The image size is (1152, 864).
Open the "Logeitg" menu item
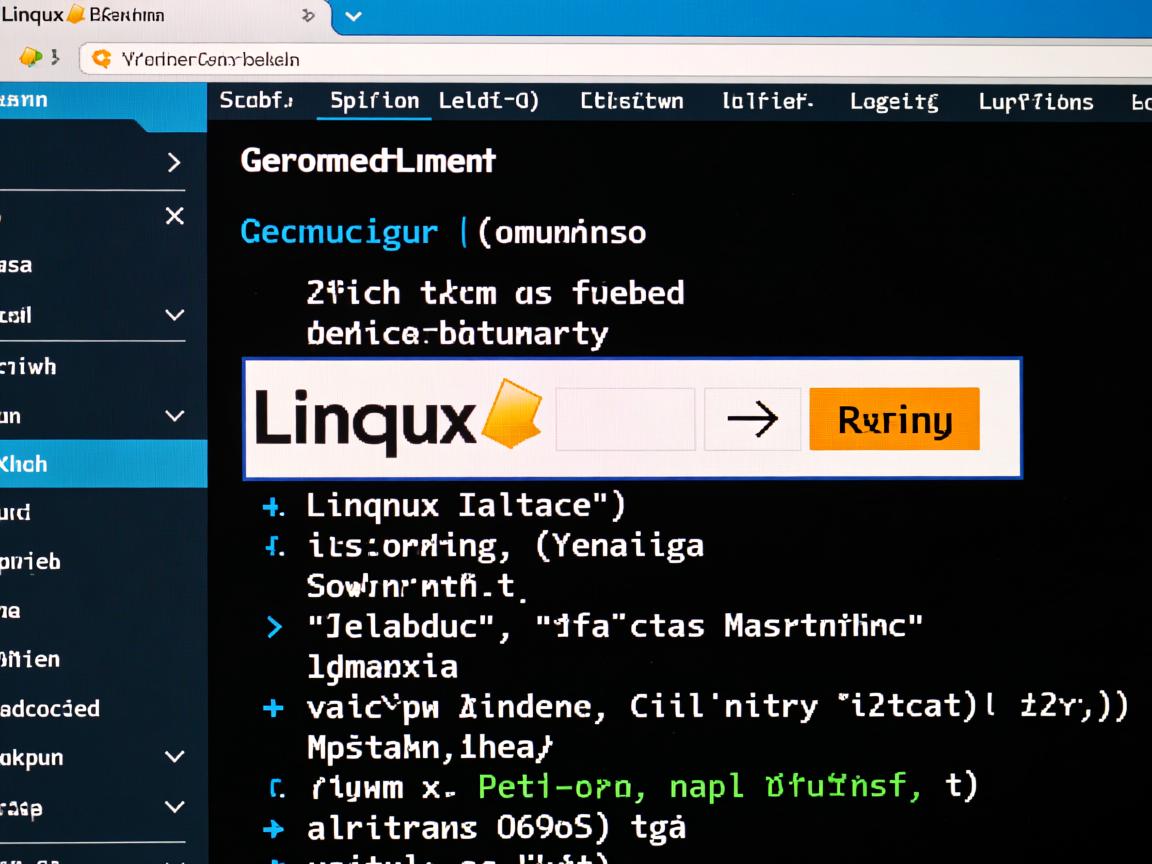893,101
